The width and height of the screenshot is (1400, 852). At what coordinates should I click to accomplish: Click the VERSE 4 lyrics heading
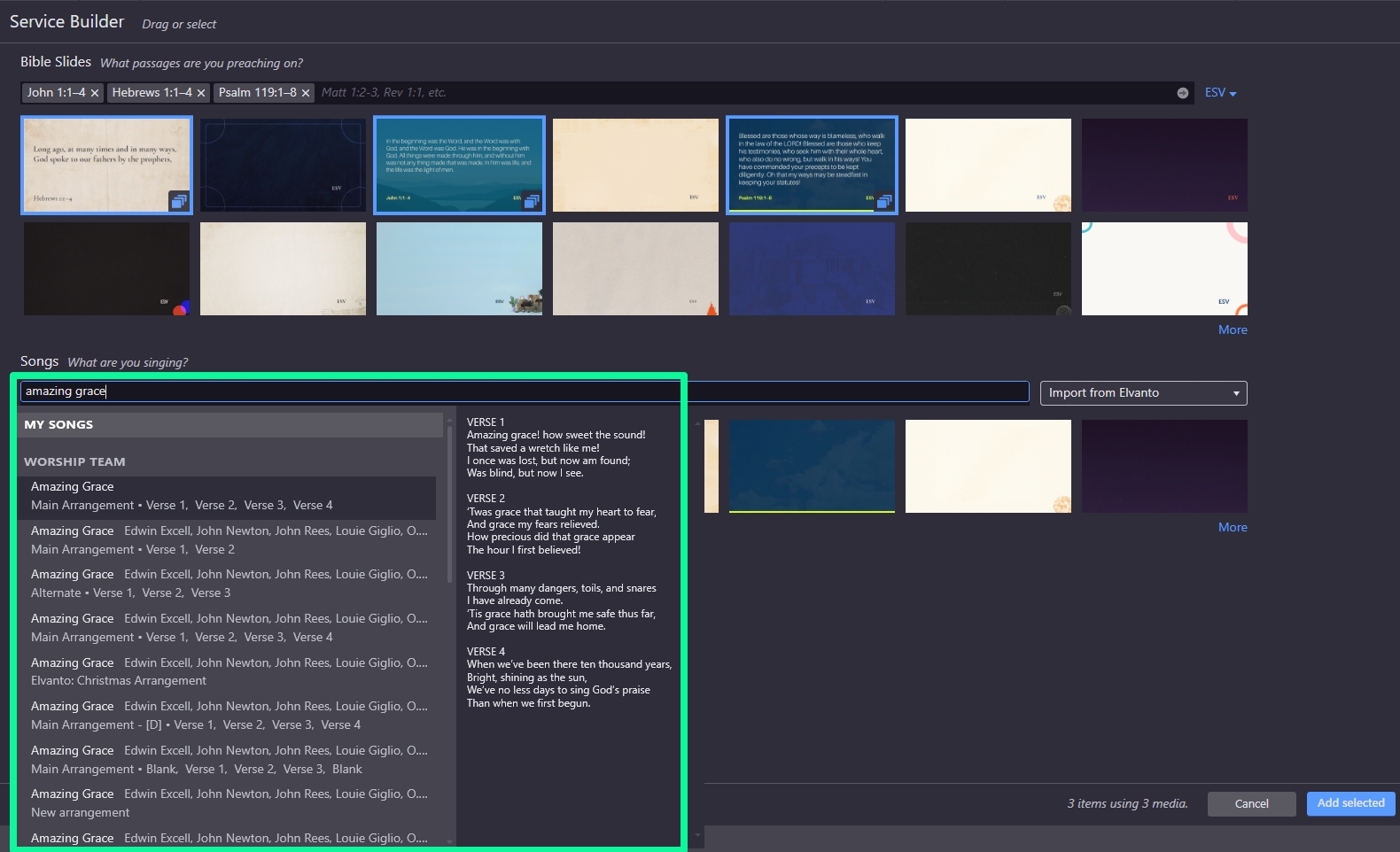(486, 652)
